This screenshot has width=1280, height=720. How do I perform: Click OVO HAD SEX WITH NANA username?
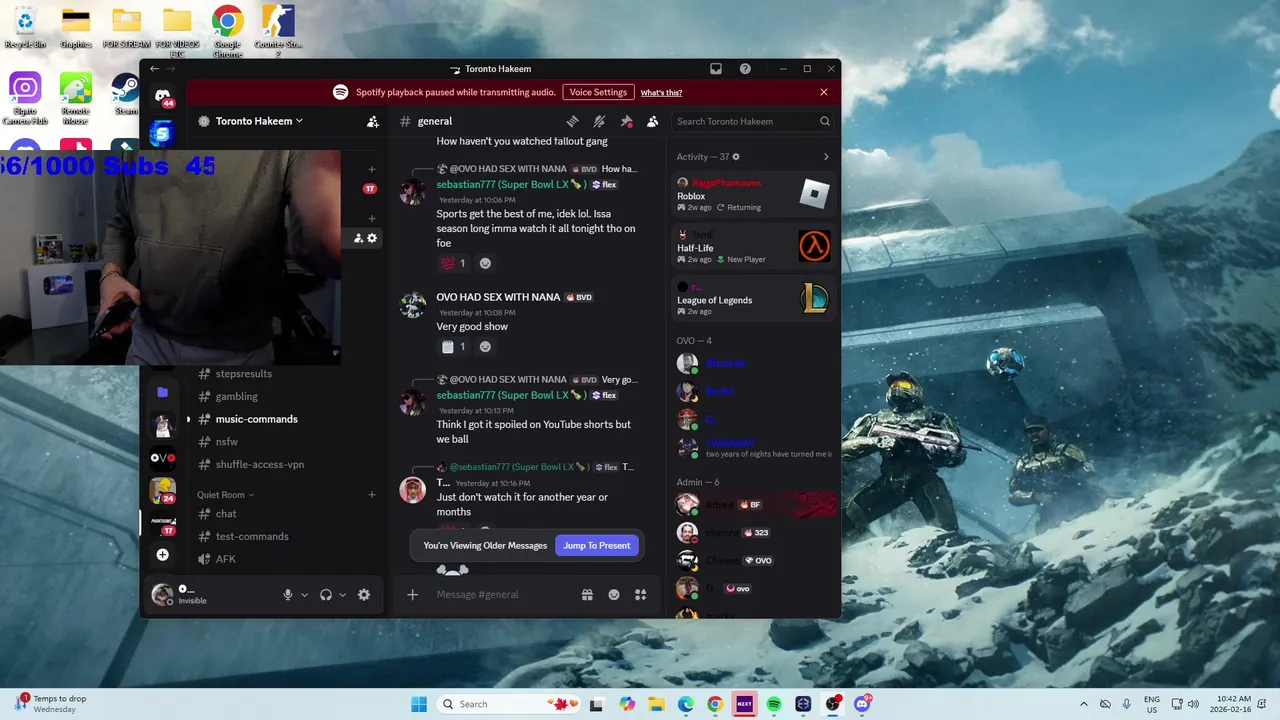click(498, 297)
